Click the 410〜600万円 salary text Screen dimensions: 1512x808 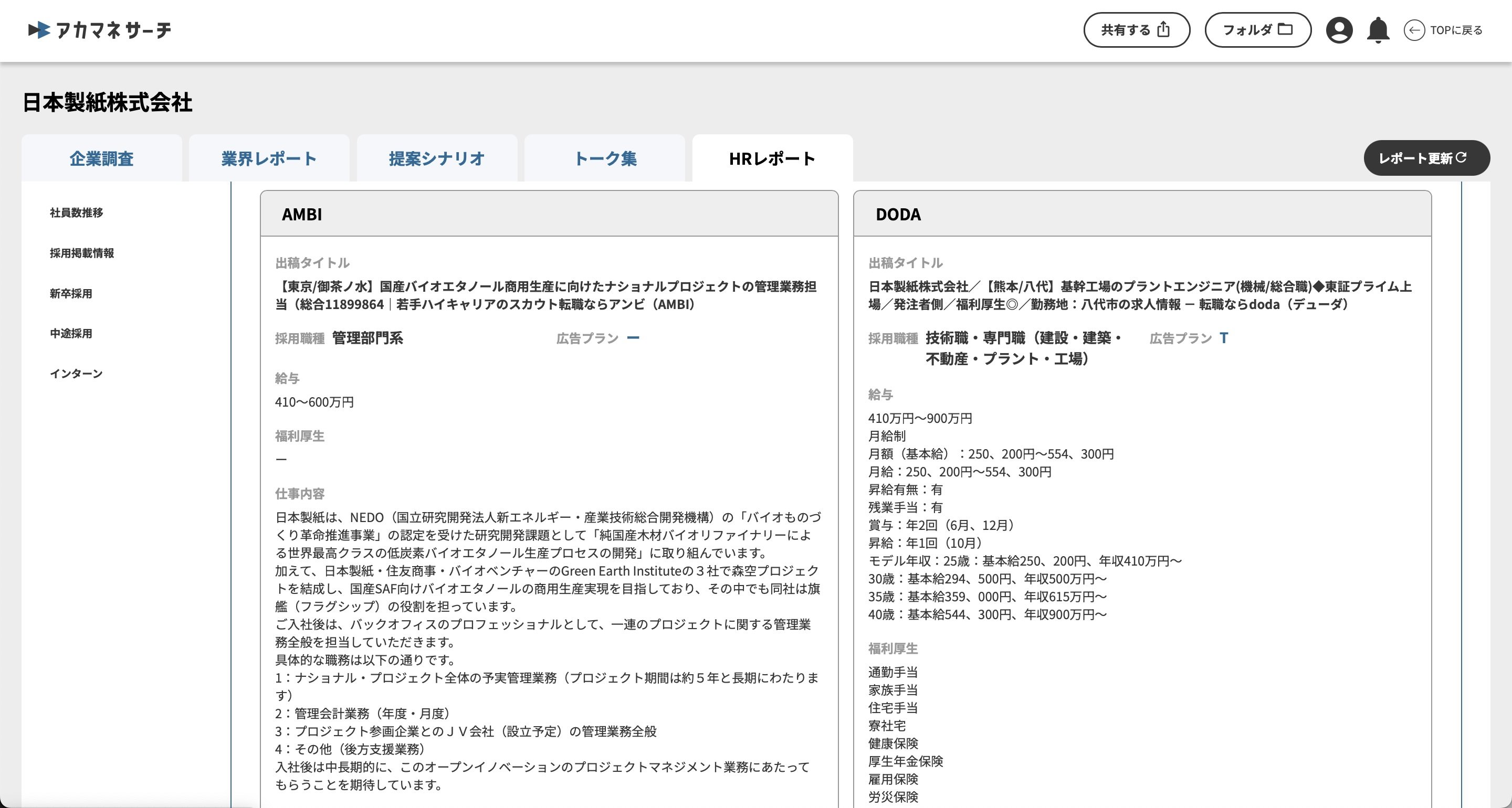(314, 402)
